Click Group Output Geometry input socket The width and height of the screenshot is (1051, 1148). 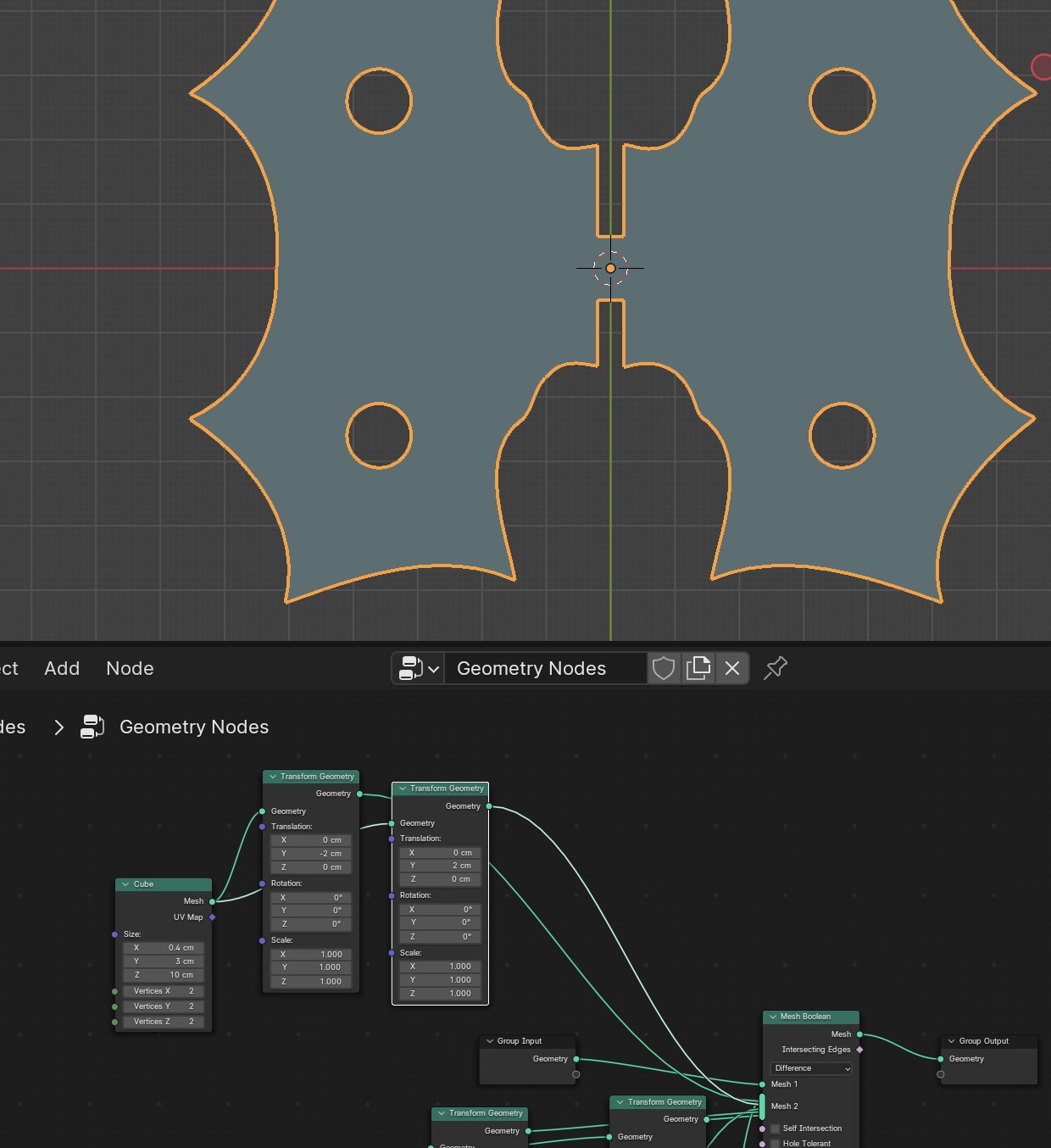click(x=941, y=1059)
